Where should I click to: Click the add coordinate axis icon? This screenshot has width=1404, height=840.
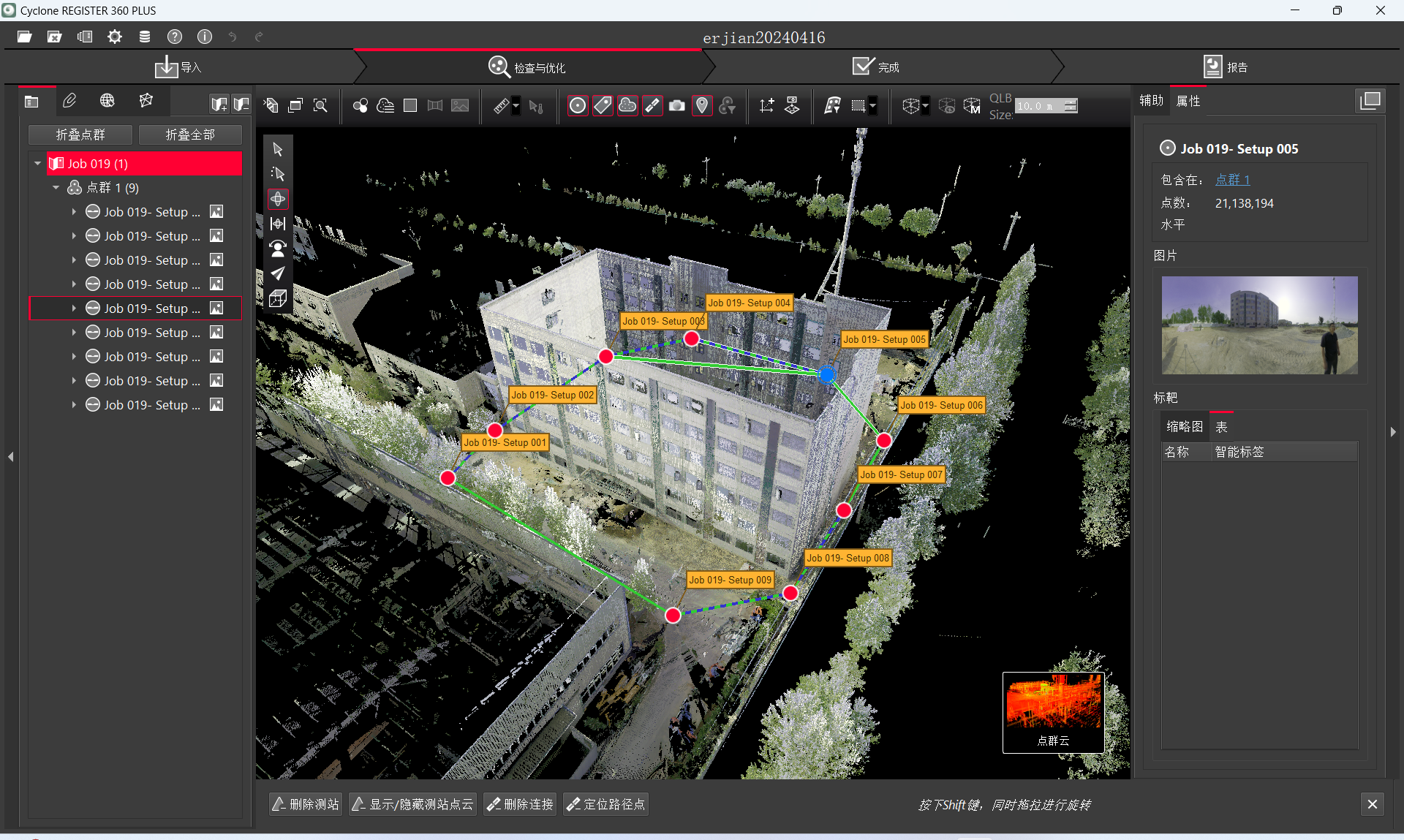tap(766, 106)
